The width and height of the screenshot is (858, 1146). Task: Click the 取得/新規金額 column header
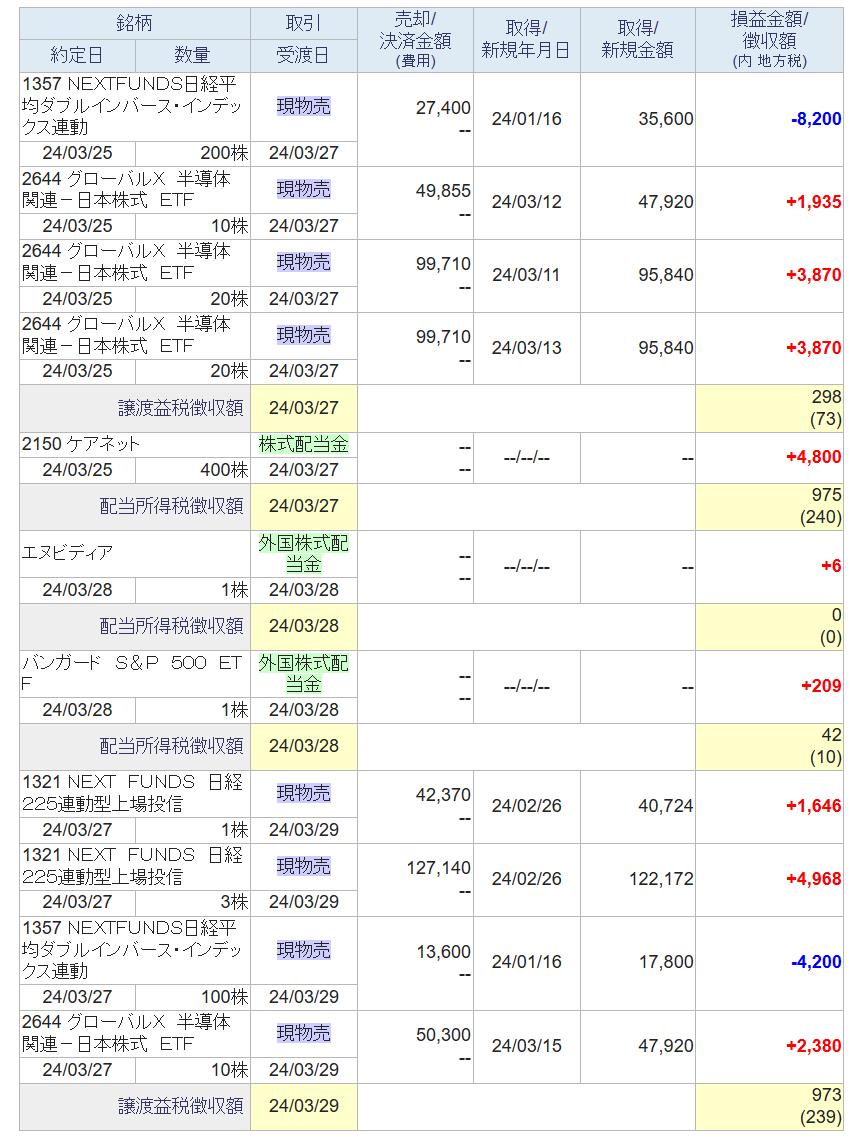point(637,40)
